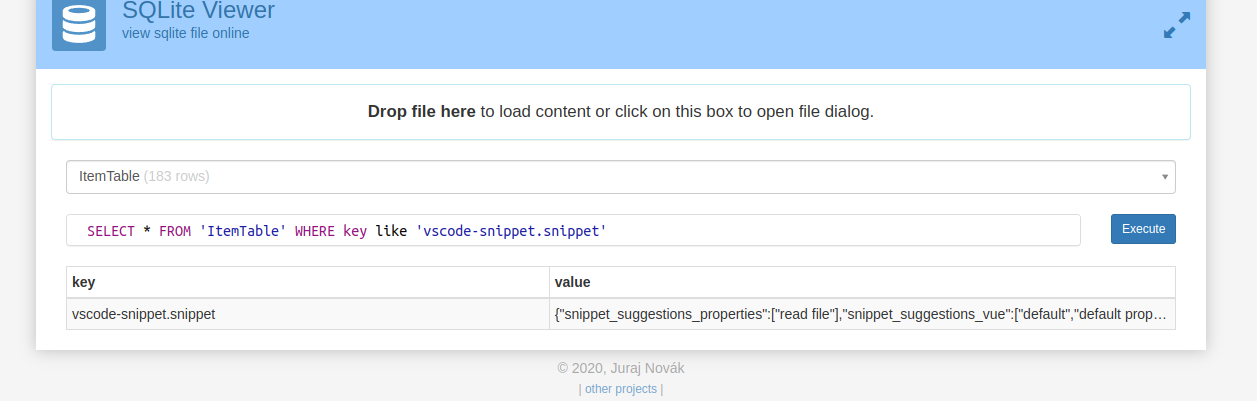Toggle fullscreen with the expand arrows icon
The width and height of the screenshot is (1257, 401).
1177,25
